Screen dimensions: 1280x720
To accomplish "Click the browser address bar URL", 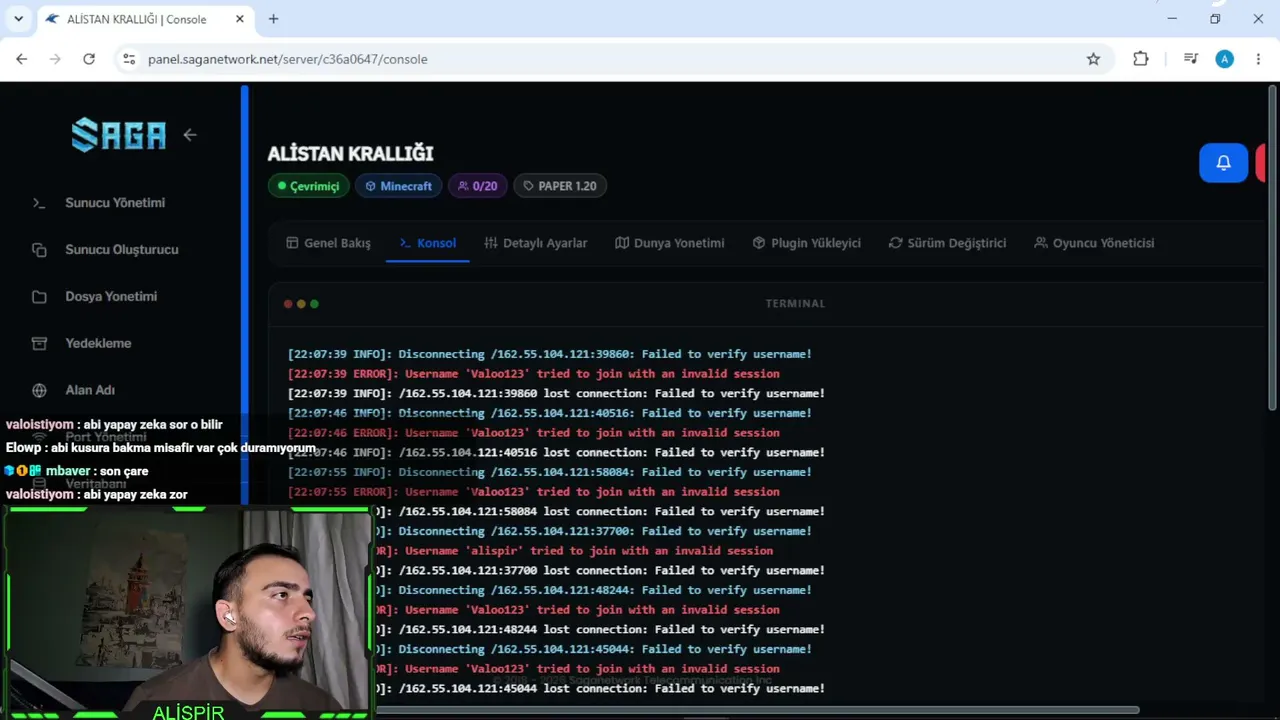I will click(288, 59).
